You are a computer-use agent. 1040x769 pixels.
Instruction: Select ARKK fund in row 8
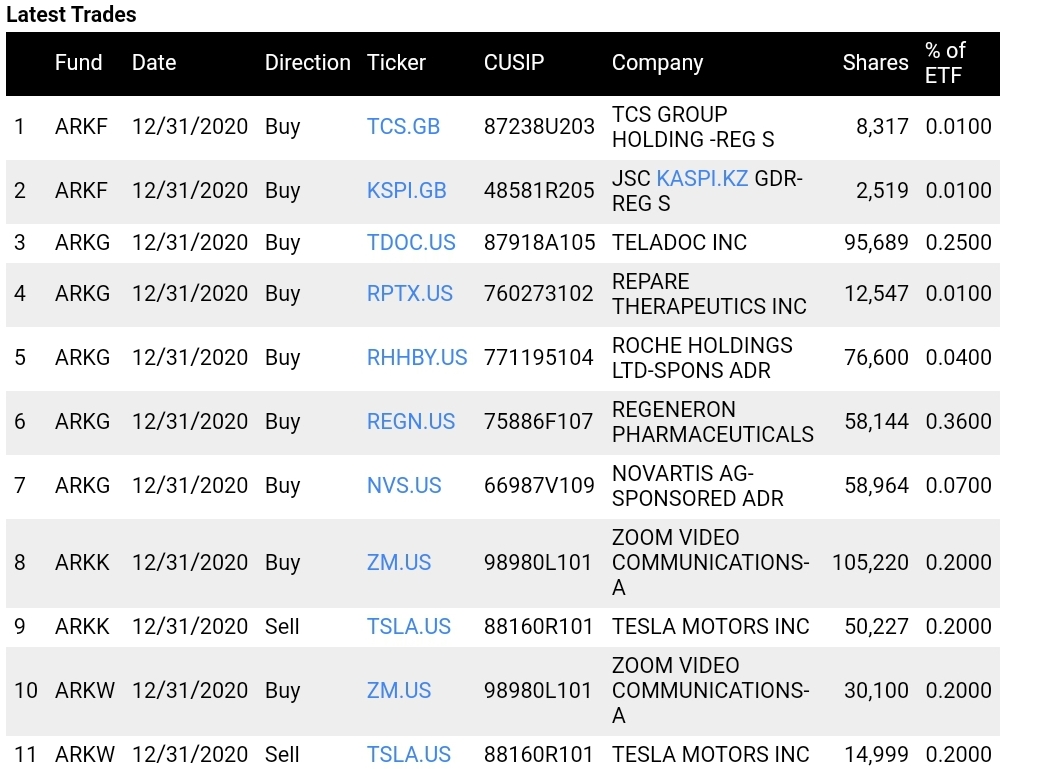click(x=82, y=563)
